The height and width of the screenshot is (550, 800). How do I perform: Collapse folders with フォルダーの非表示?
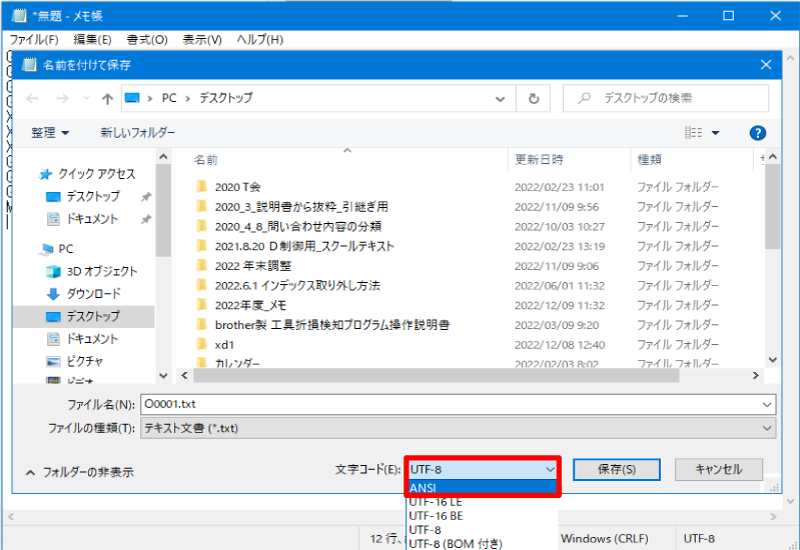(80, 472)
